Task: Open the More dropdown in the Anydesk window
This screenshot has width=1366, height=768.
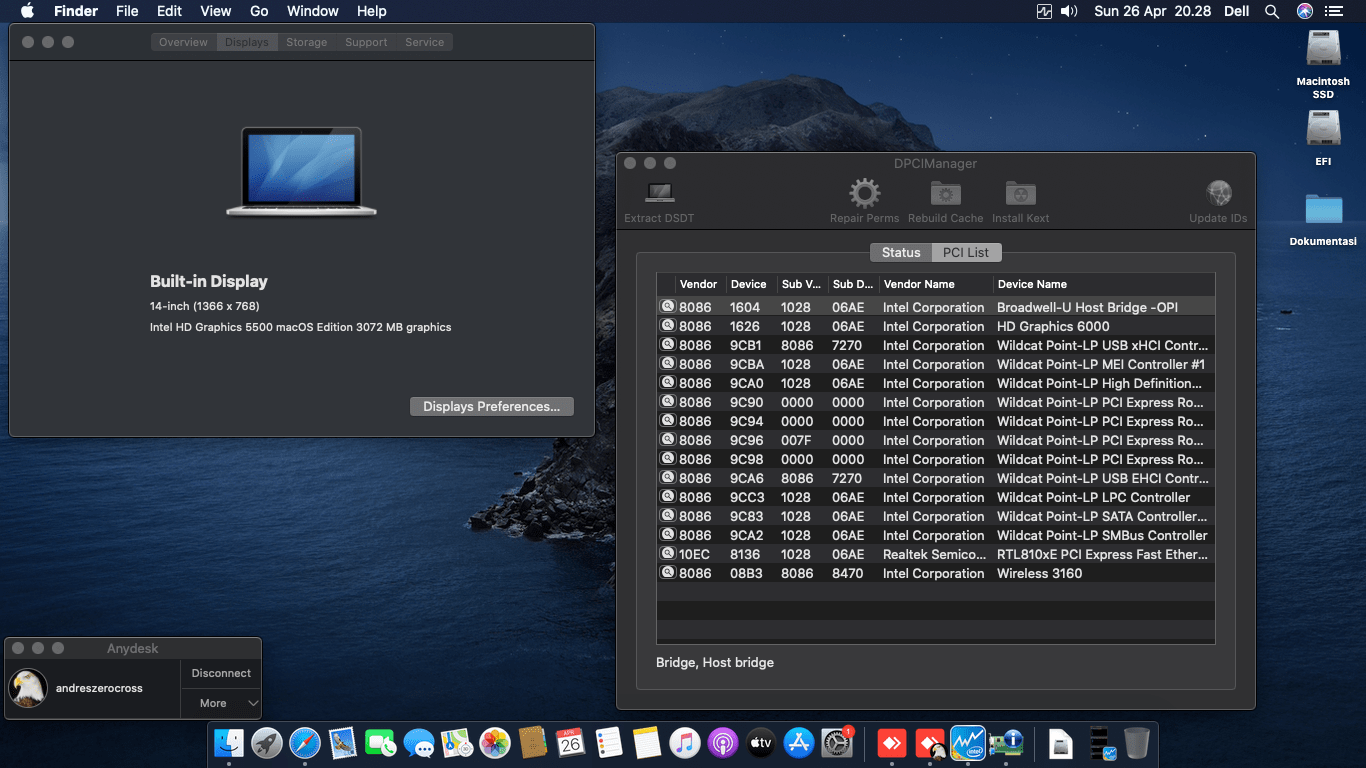Action: pyautogui.click(x=221, y=703)
